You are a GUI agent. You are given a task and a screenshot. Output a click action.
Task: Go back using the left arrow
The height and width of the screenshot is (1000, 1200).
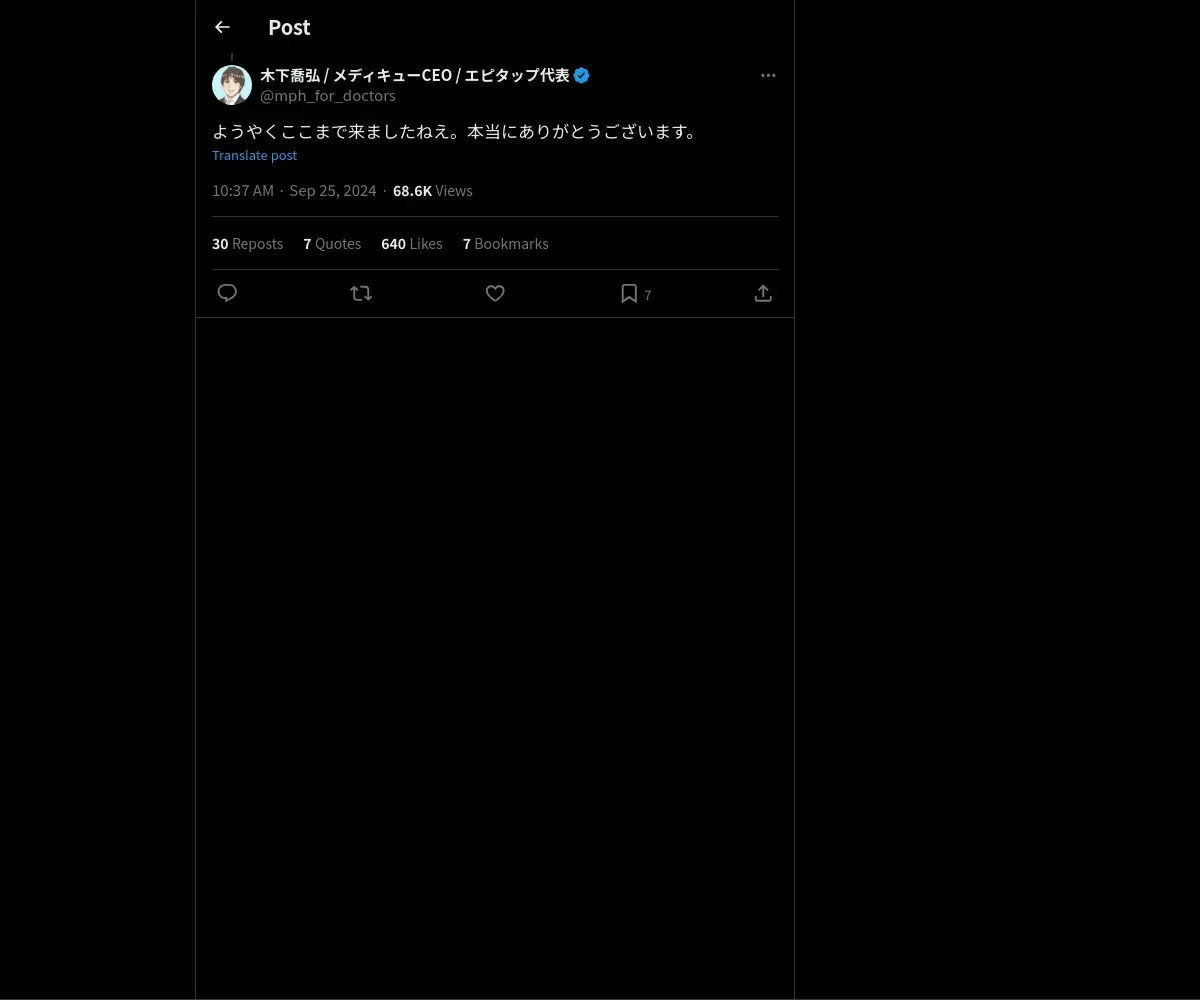pos(222,27)
